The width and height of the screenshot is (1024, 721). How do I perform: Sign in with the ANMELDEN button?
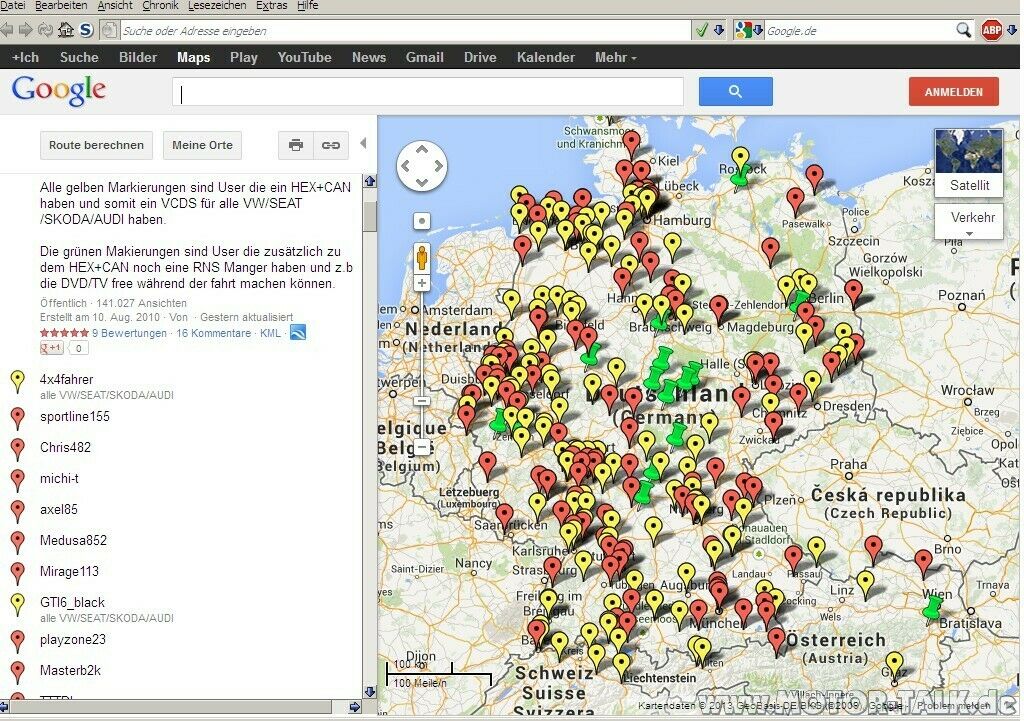coord(953,92)
